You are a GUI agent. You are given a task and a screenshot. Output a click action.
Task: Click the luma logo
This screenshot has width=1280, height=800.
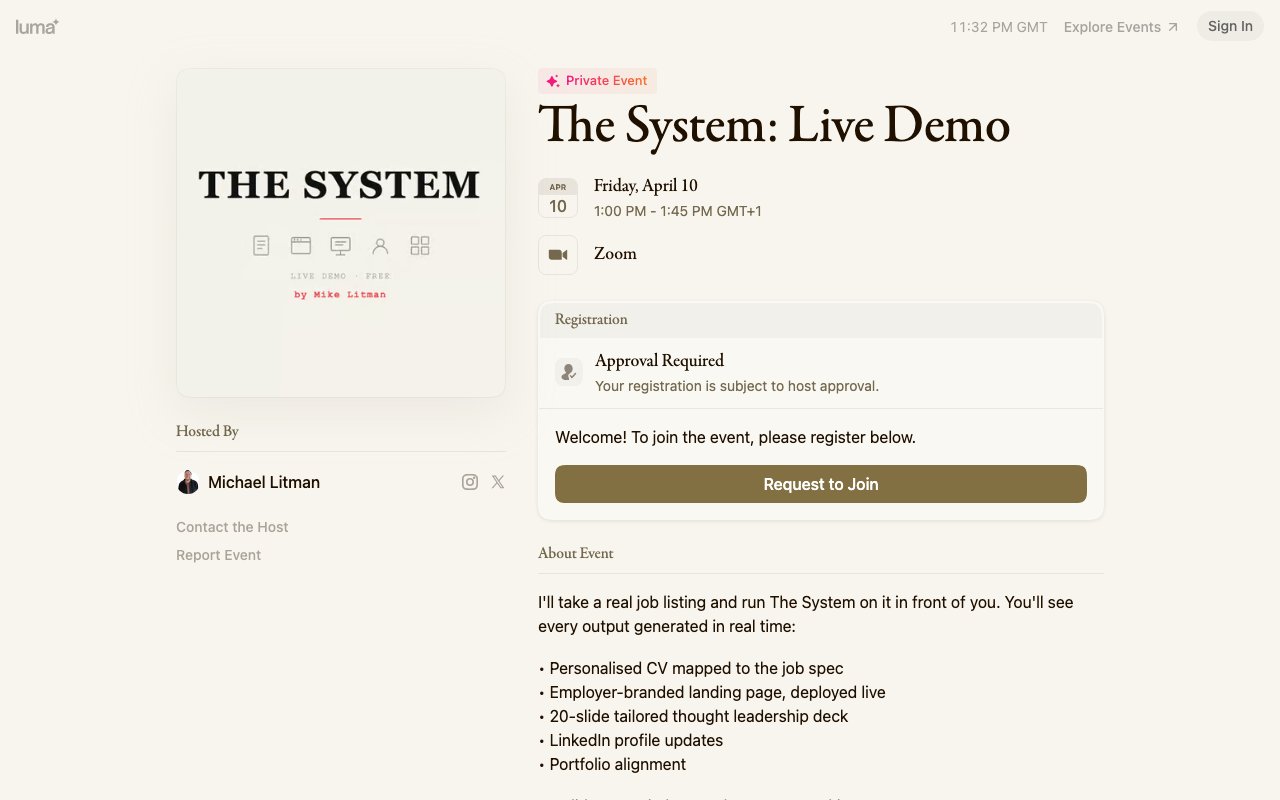pos(36,27)
